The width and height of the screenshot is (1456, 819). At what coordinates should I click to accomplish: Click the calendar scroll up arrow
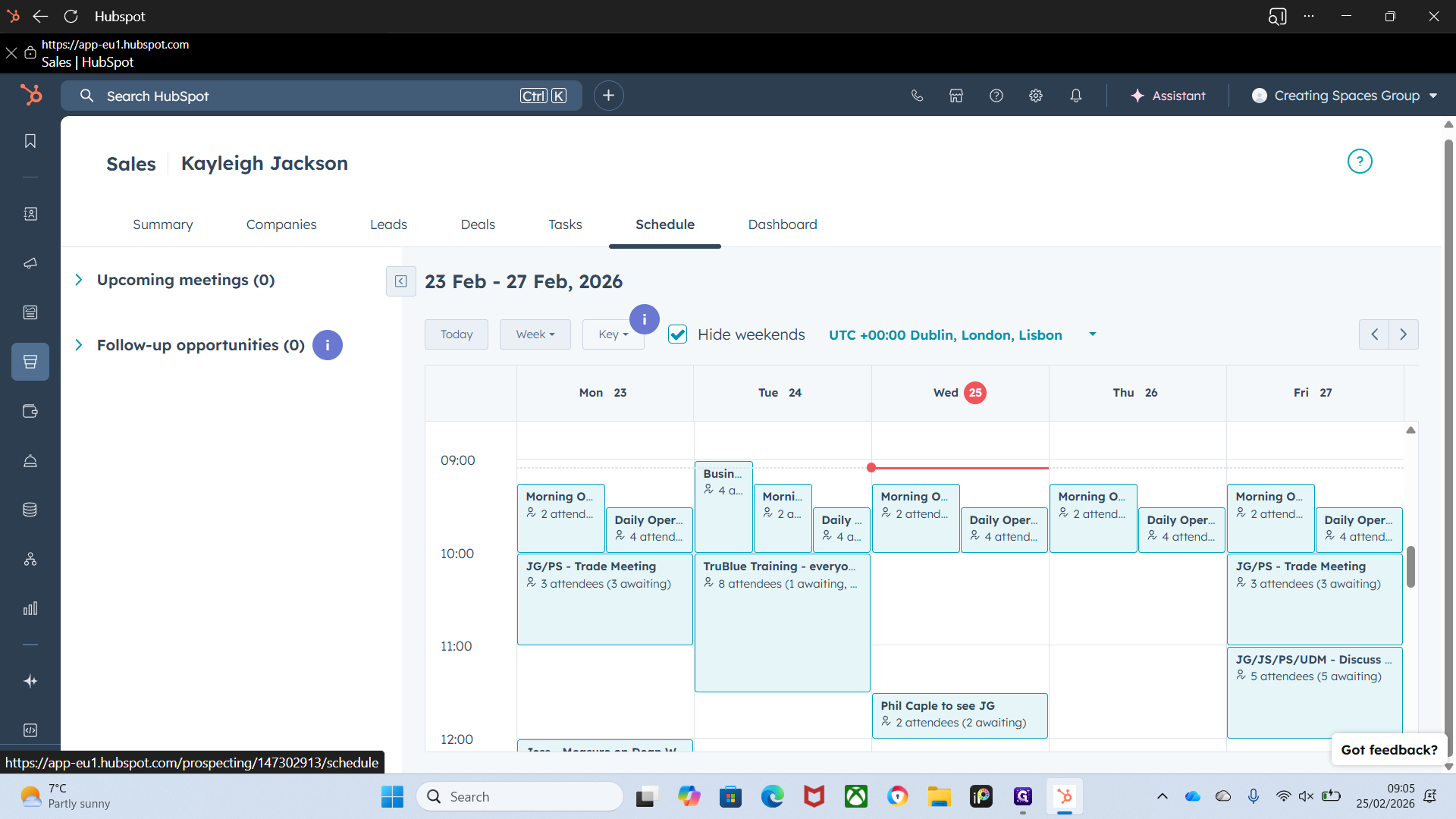click(x=1410, y=430)
